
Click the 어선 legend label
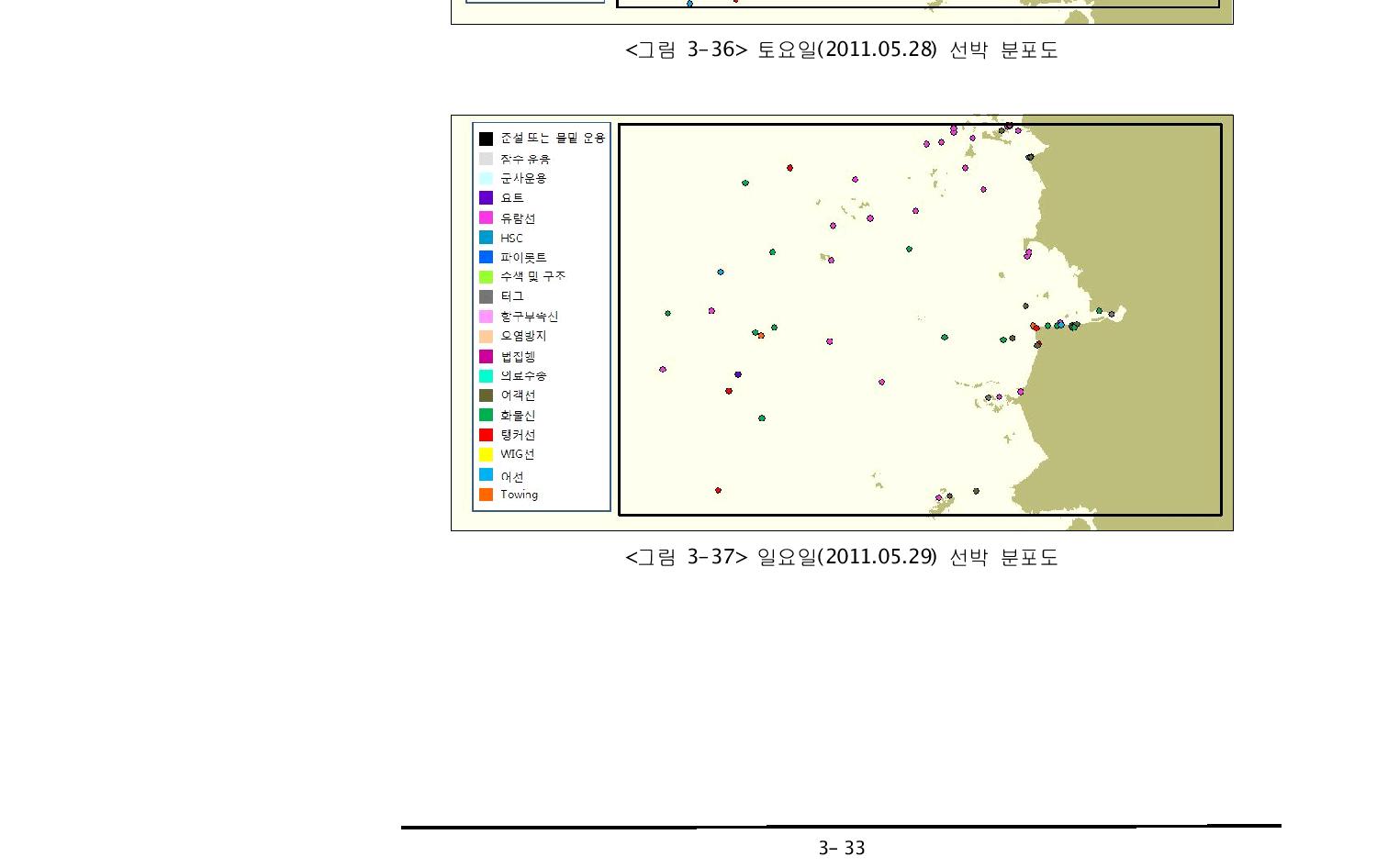pyautogui.click(x=512, y=476)
